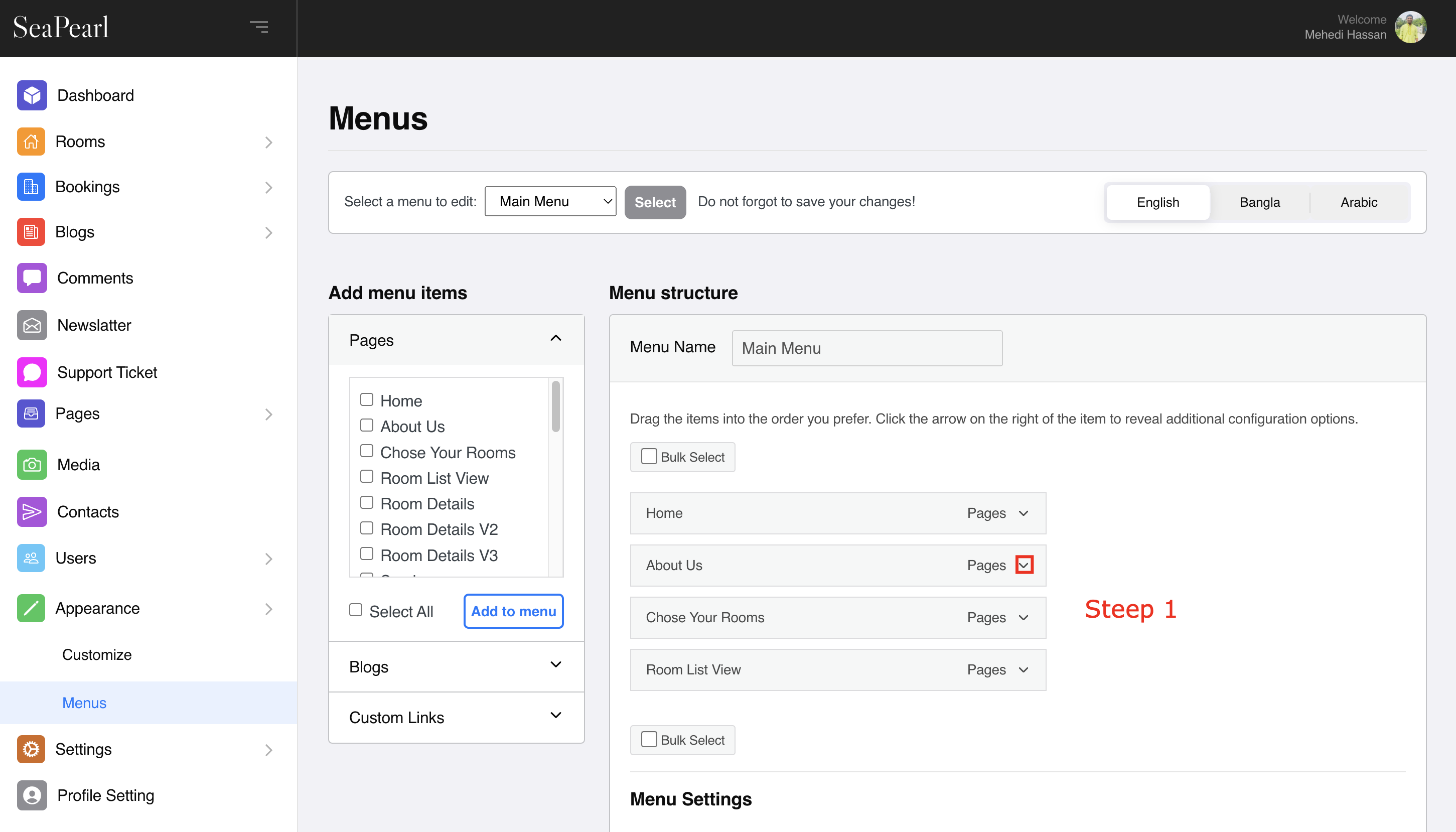Viewport: 1456px width, 832px height.
Task: Click the user avatar in header
Action: [x=1411, y=27]
